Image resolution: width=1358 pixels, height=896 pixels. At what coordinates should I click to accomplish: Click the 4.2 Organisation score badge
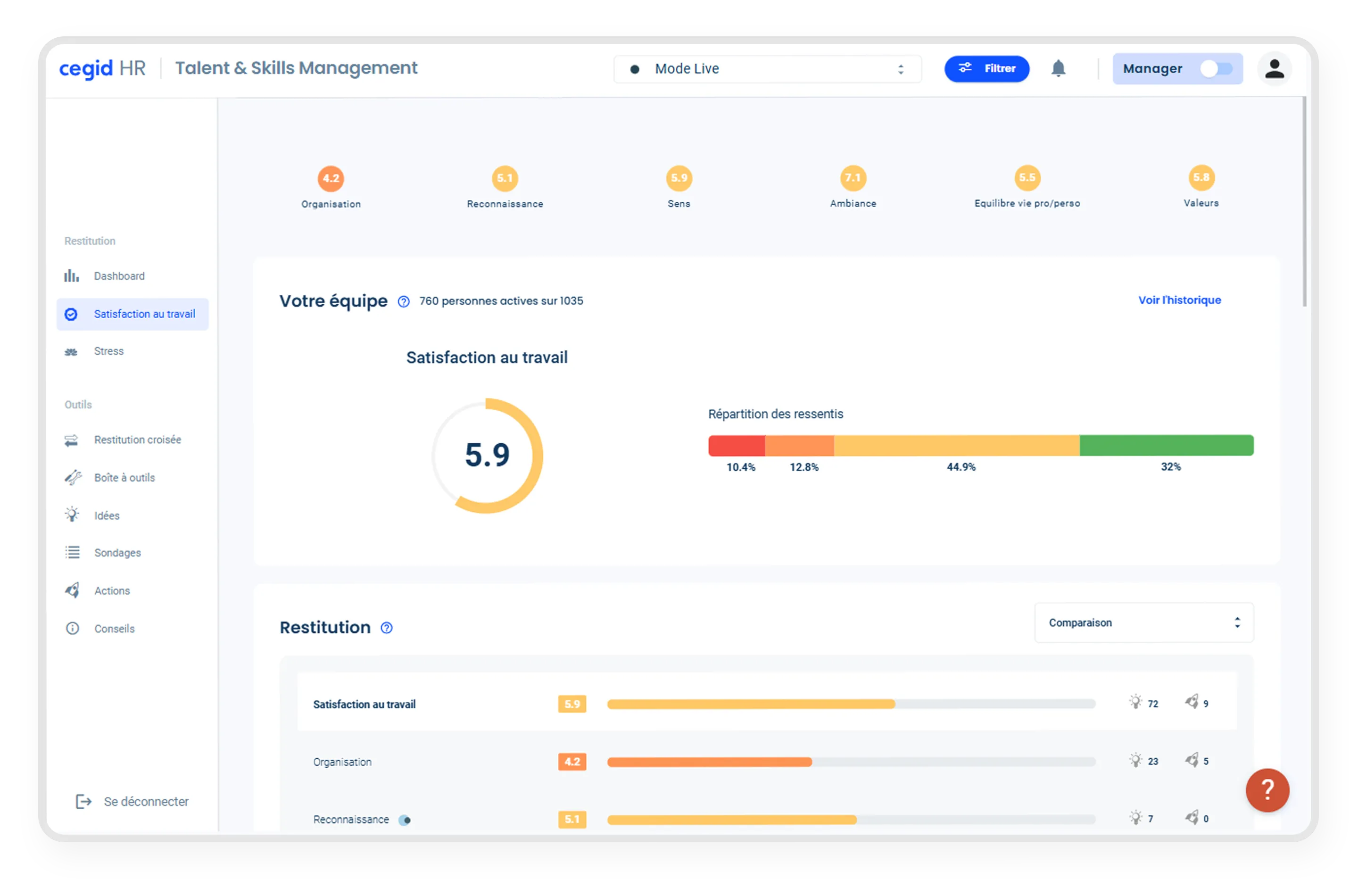coord(331,178)
